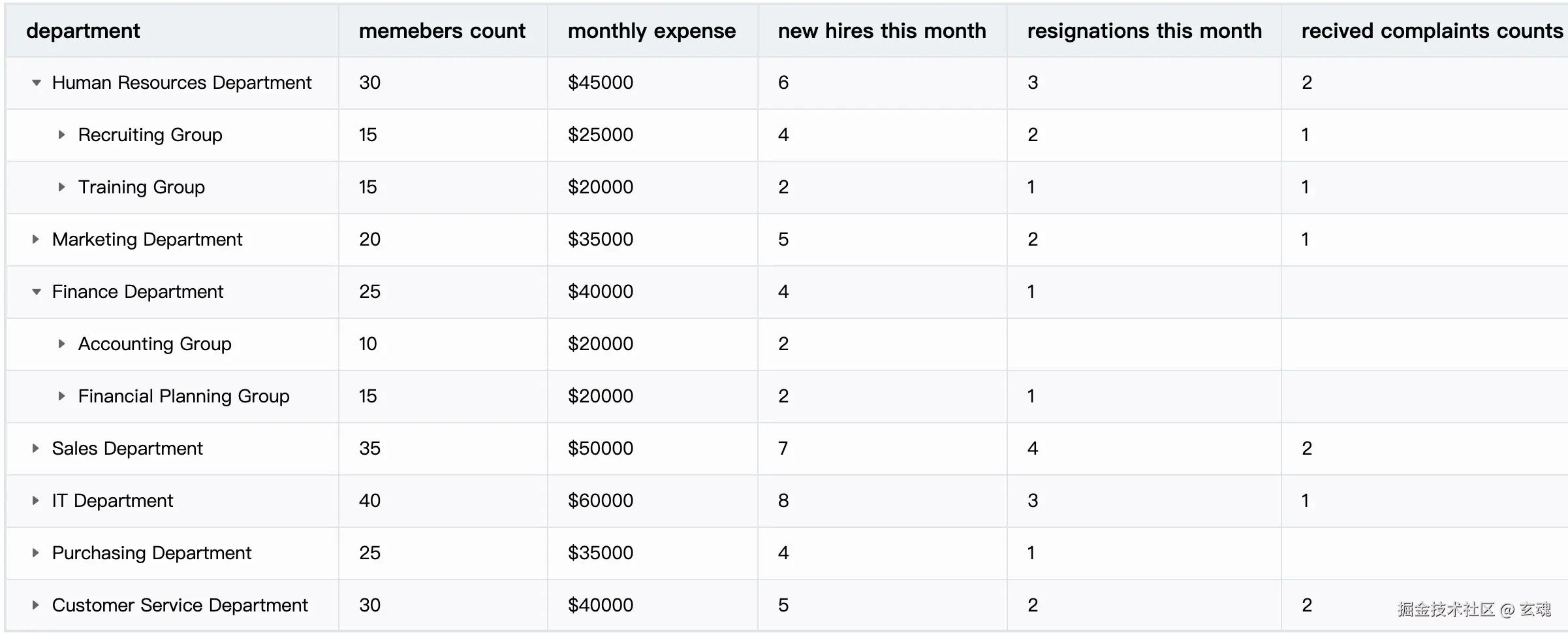Screen dimensions: 1568x635
Task: Collapse the Finance Department row
Action: tap(37, 292)
